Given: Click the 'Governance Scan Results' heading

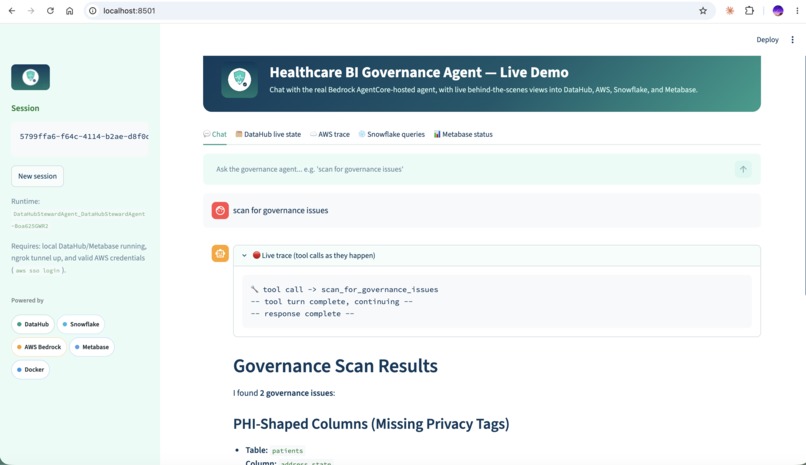Looking at the screenshot, I should [x=335, y=366].
